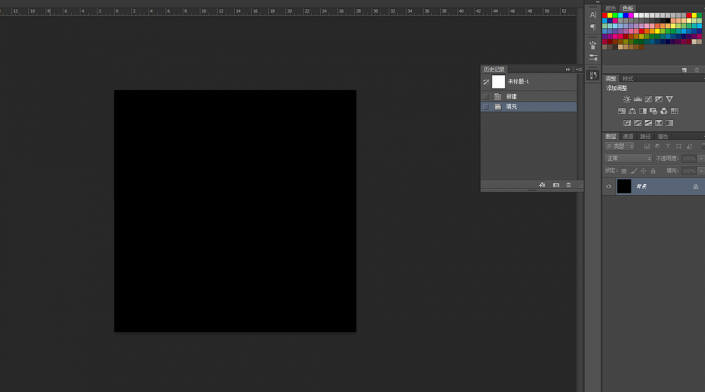Switch to the 色板 tab
Screen dimensions: 705x392
point(628,8)
